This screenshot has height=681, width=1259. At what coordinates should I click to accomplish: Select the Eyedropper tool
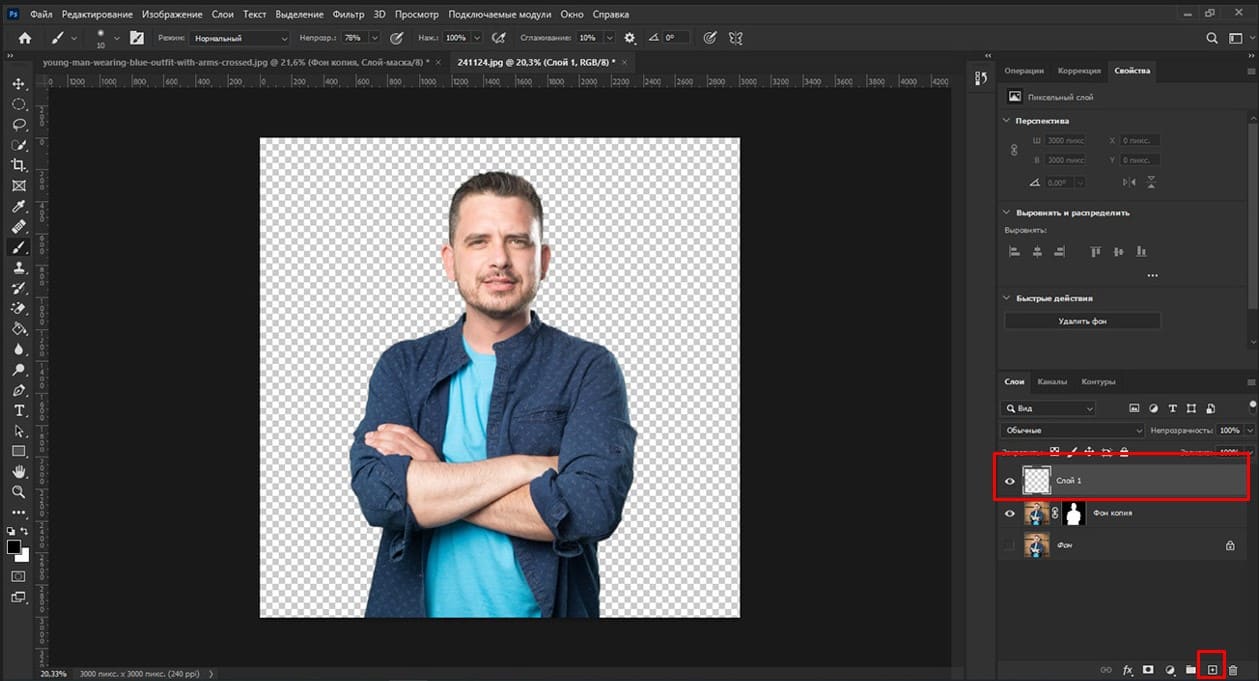click(x=19, y=206)
